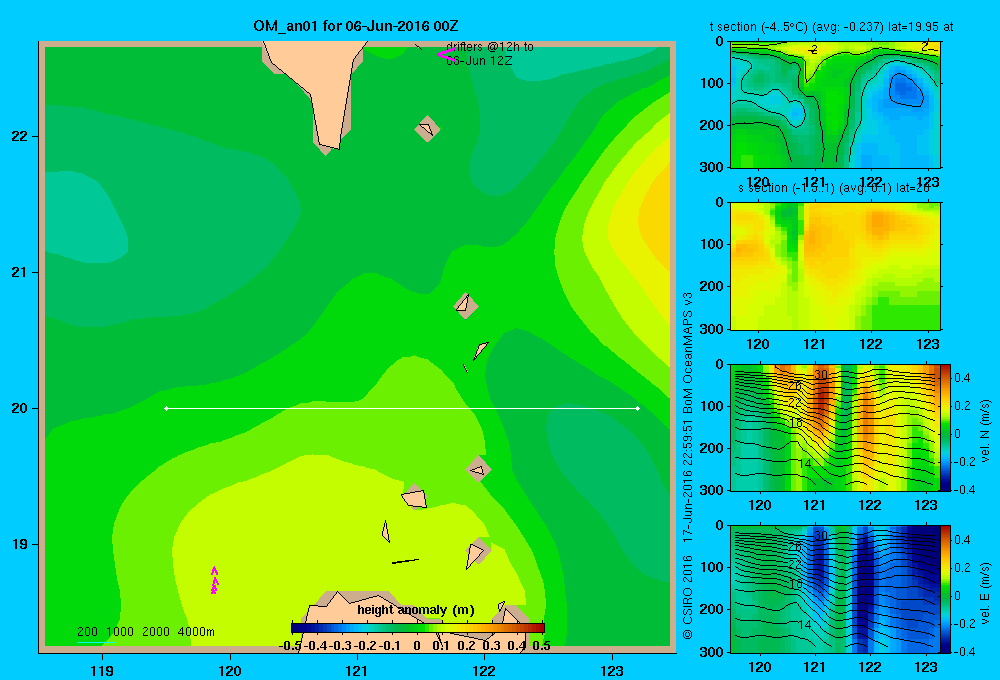The height and width of the screenshot is (680, 1000).
Task: Click the main map longitude label 119
Action: (x=102, y=670)
